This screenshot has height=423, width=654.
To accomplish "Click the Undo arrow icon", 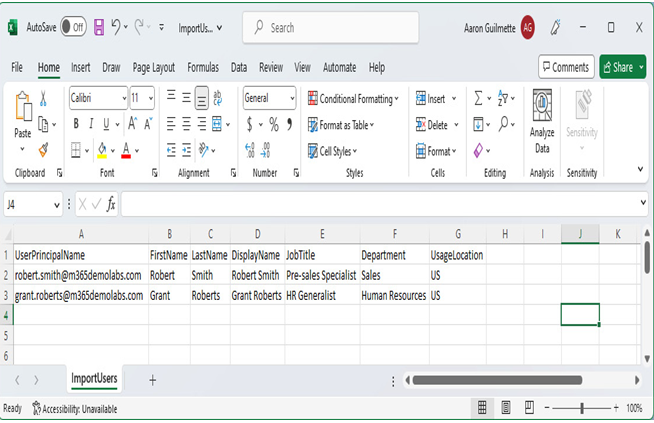I will (x=116, y=28).
